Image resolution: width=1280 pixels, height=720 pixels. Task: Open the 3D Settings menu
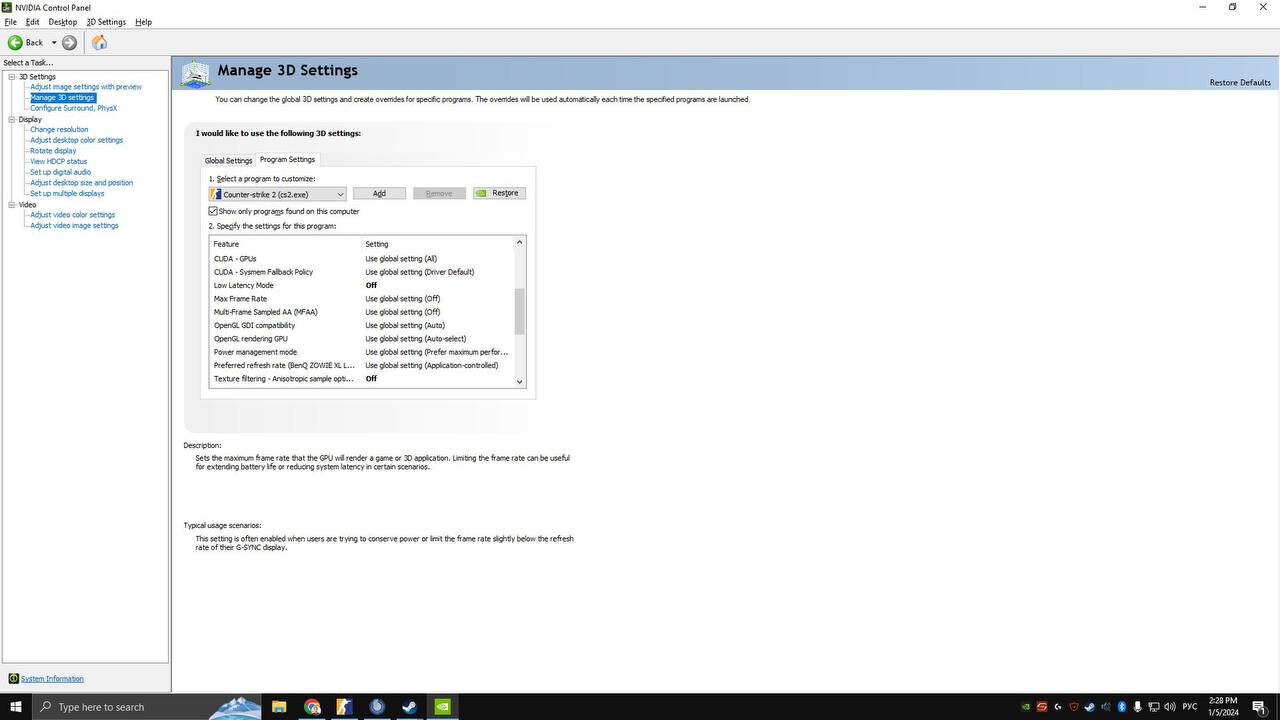click(106, 22)
